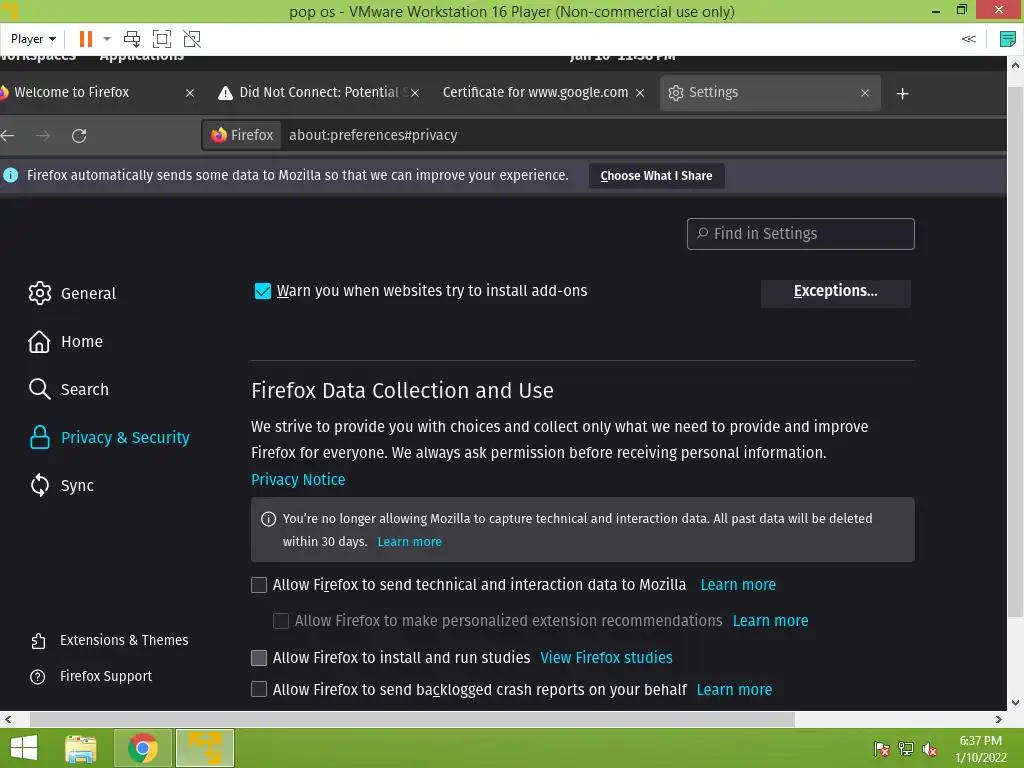Screen dimensions: 1024x768
Task: Enable sending backlogged crash reports
Action: click(x=259, y=689)
